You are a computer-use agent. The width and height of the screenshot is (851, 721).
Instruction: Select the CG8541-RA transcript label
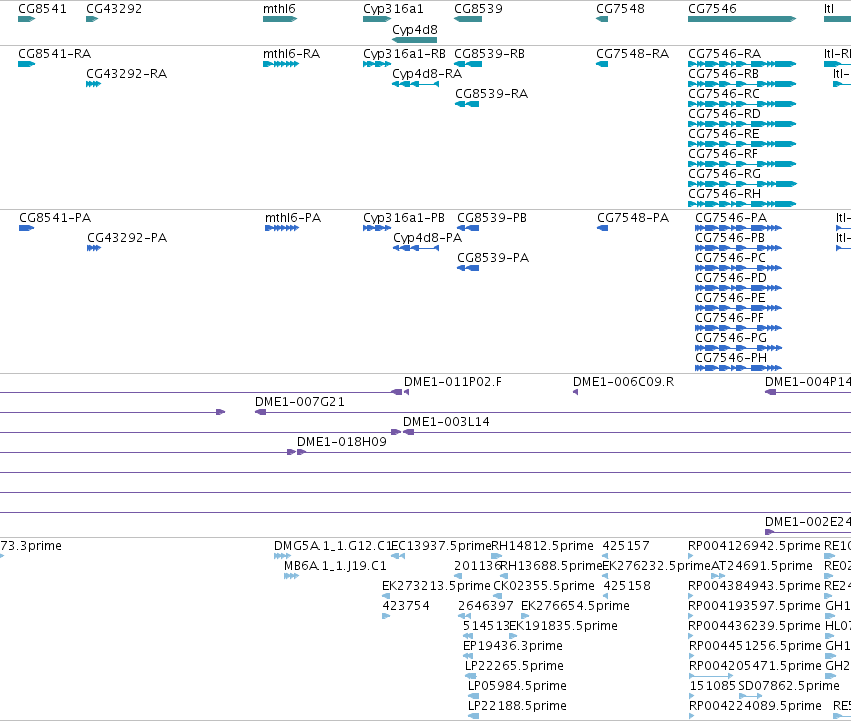coord(54,54)
